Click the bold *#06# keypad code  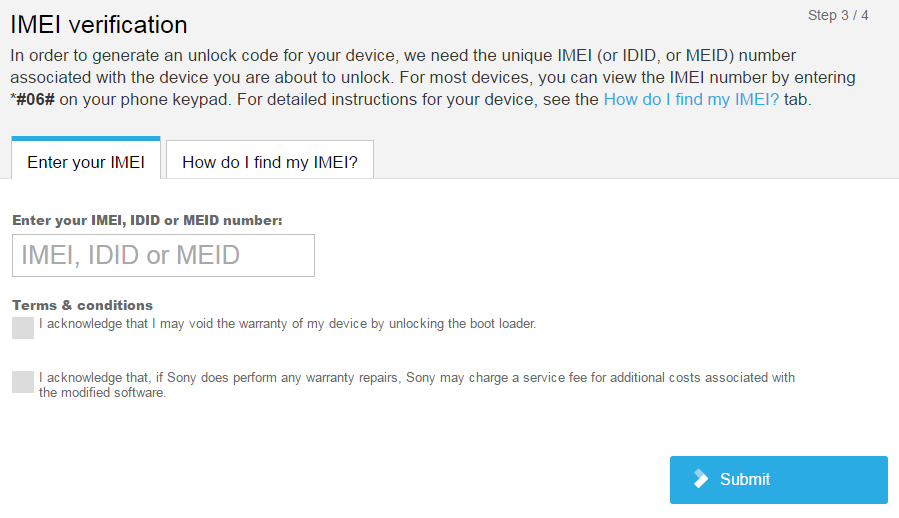[x=33, y=100]
